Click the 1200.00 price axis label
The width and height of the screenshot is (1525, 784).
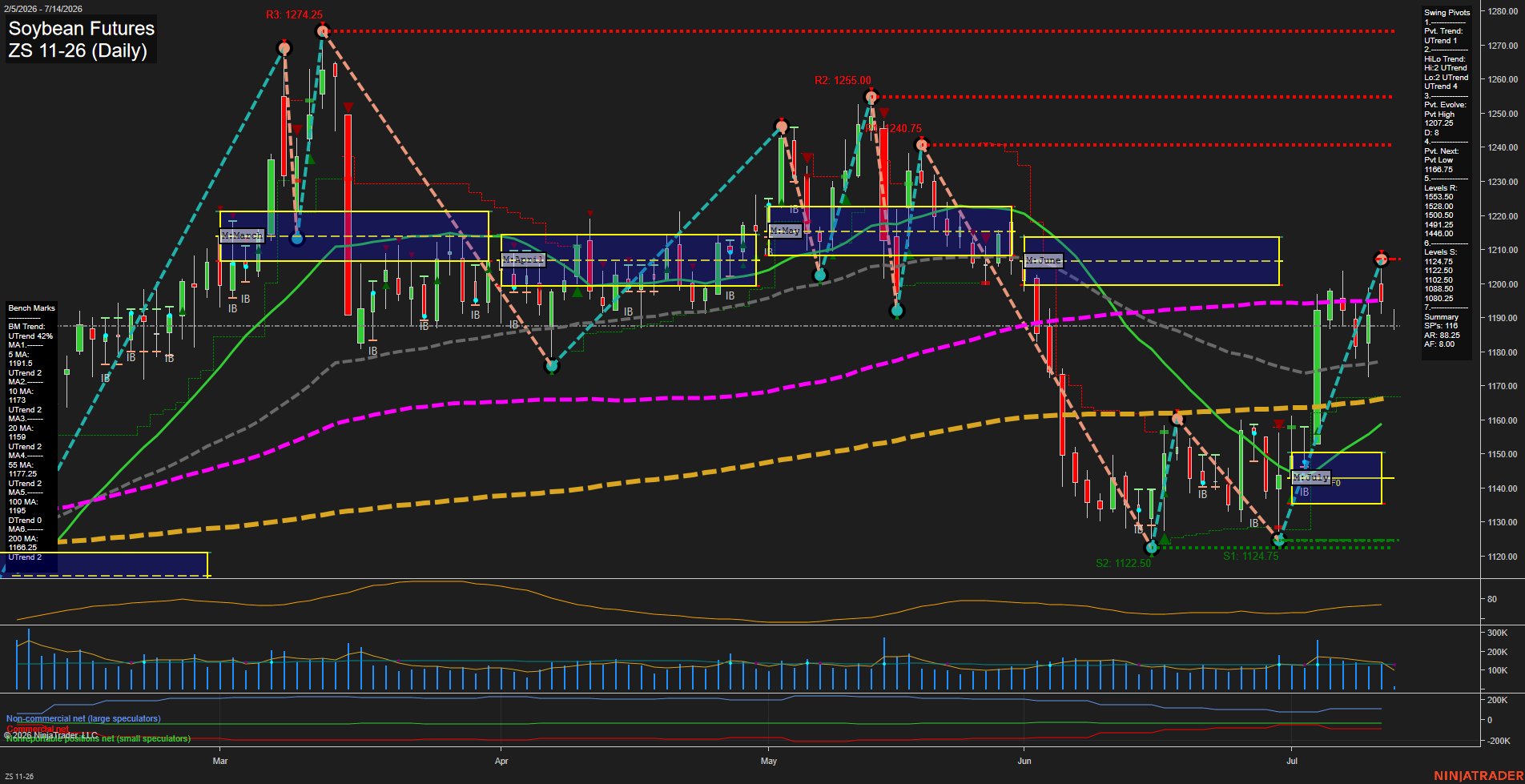point(1503,284)
